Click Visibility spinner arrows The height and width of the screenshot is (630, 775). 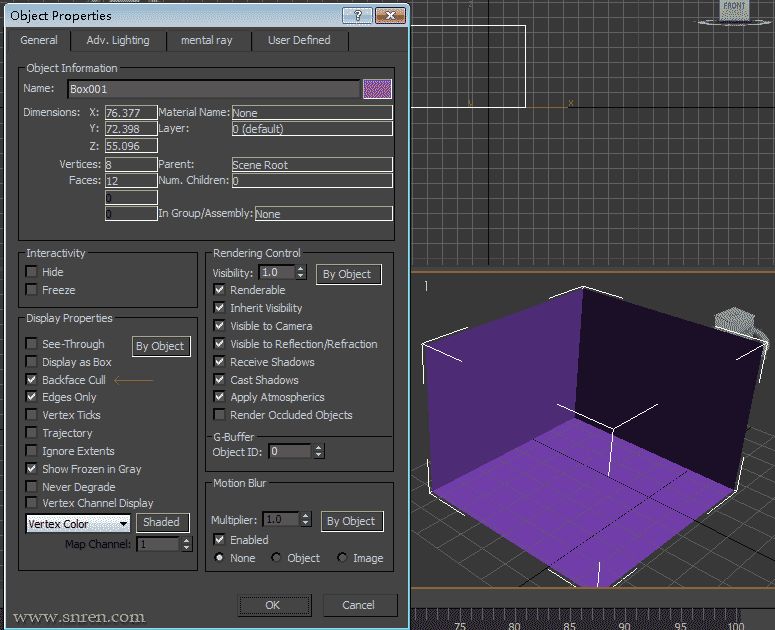(301, 272)
